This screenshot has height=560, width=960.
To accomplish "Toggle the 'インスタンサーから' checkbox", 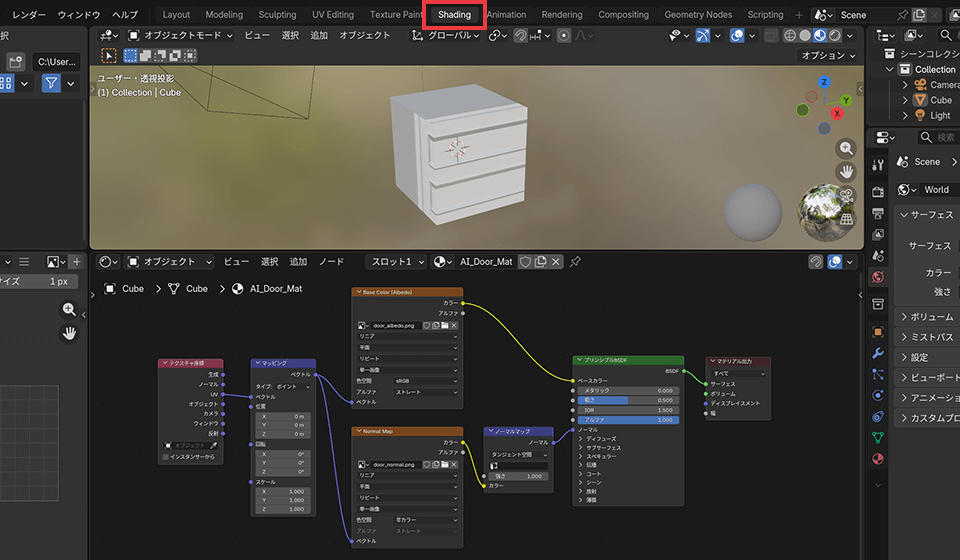I will pyautogui.click(x=166, y=457).
